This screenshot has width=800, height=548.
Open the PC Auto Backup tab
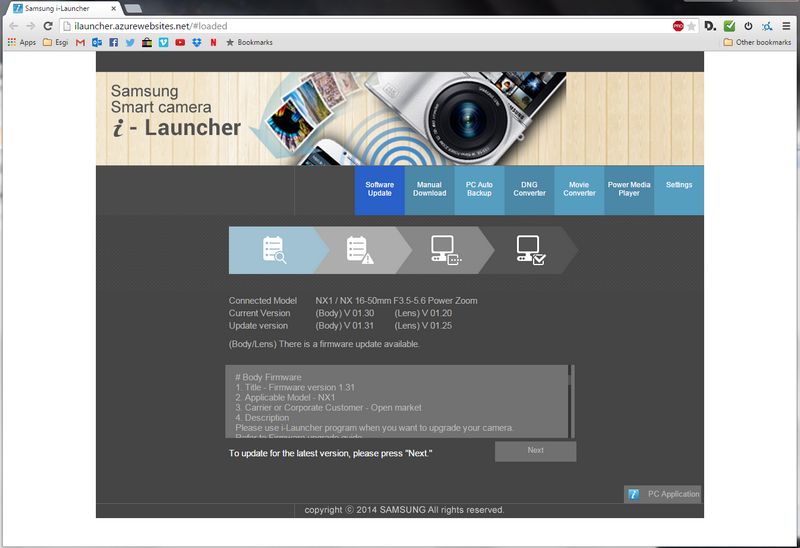(x=479, y=189)
